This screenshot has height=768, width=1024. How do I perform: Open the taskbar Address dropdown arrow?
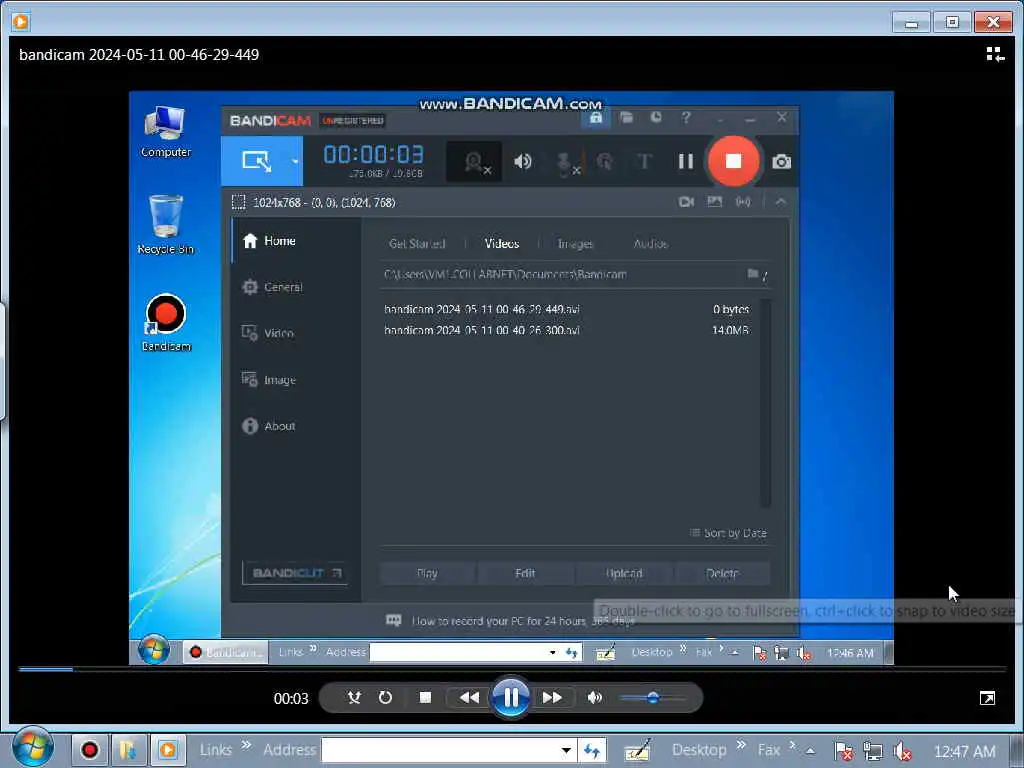(x=566, y=750)
